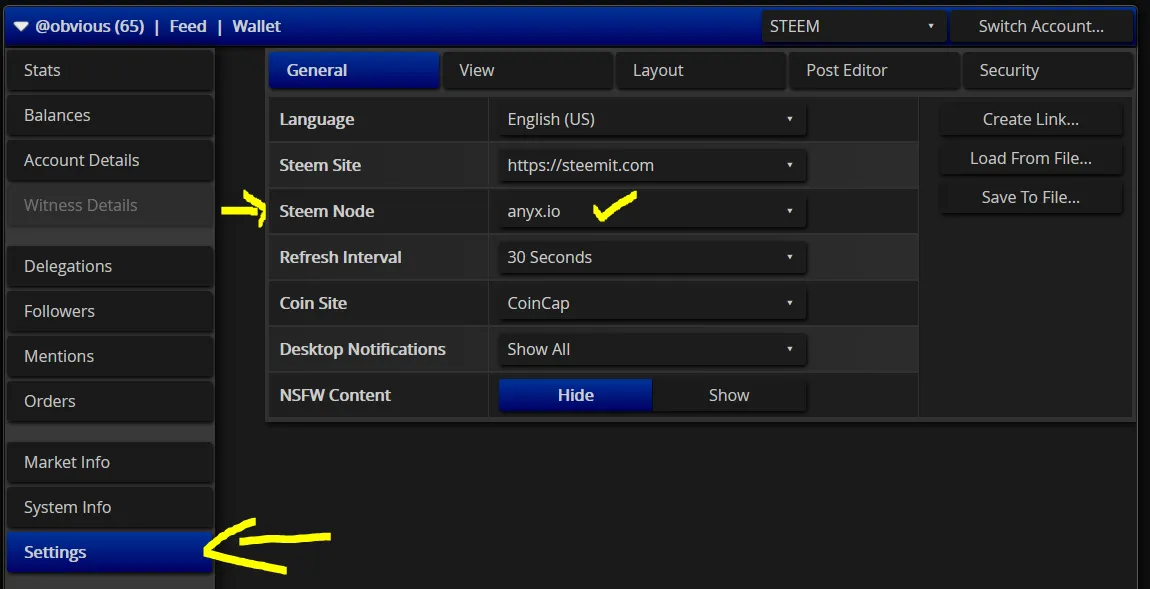
Task: Open the Balances sidebar section
Action: point(110,115)
